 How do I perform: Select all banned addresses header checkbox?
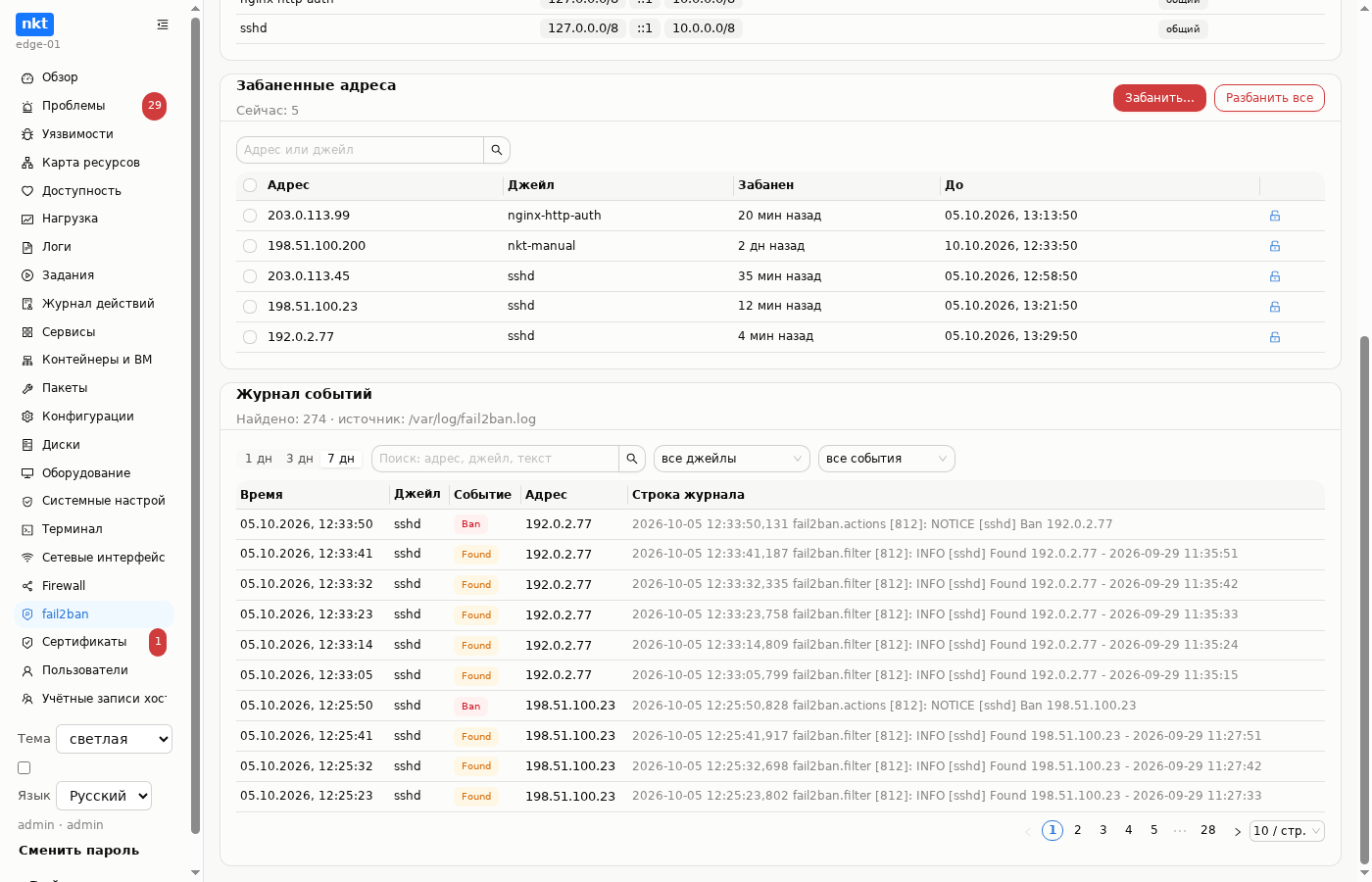250,185
